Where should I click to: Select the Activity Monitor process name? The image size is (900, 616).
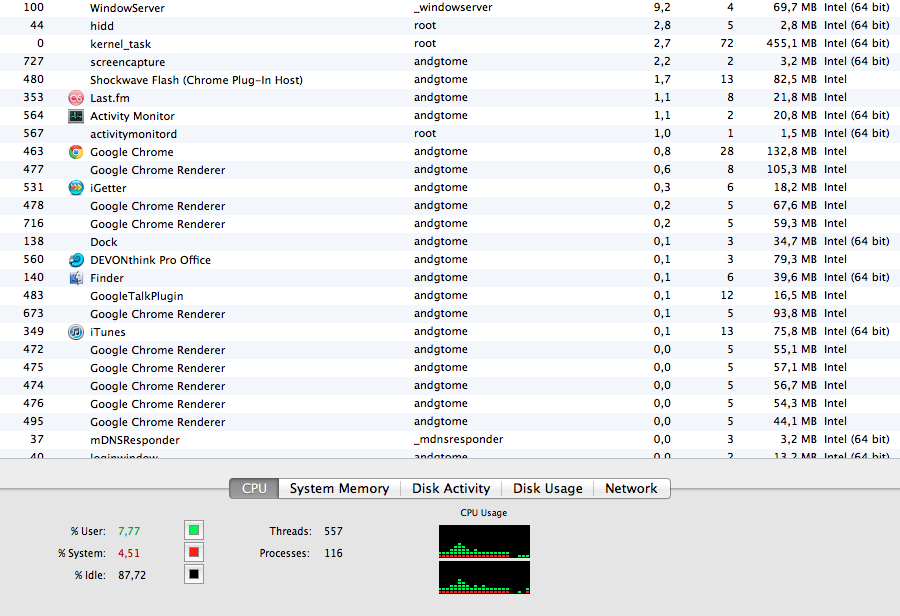pyautogui.click(x=132, y=116)
